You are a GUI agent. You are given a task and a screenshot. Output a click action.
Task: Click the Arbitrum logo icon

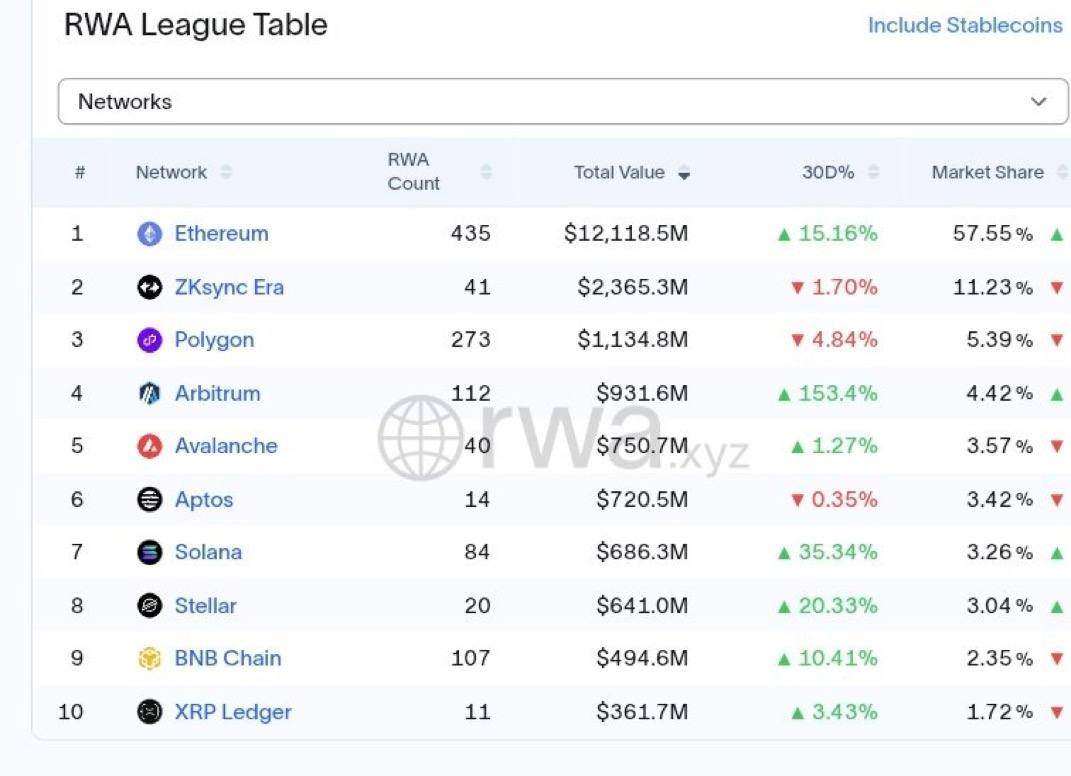click(149, 394)
